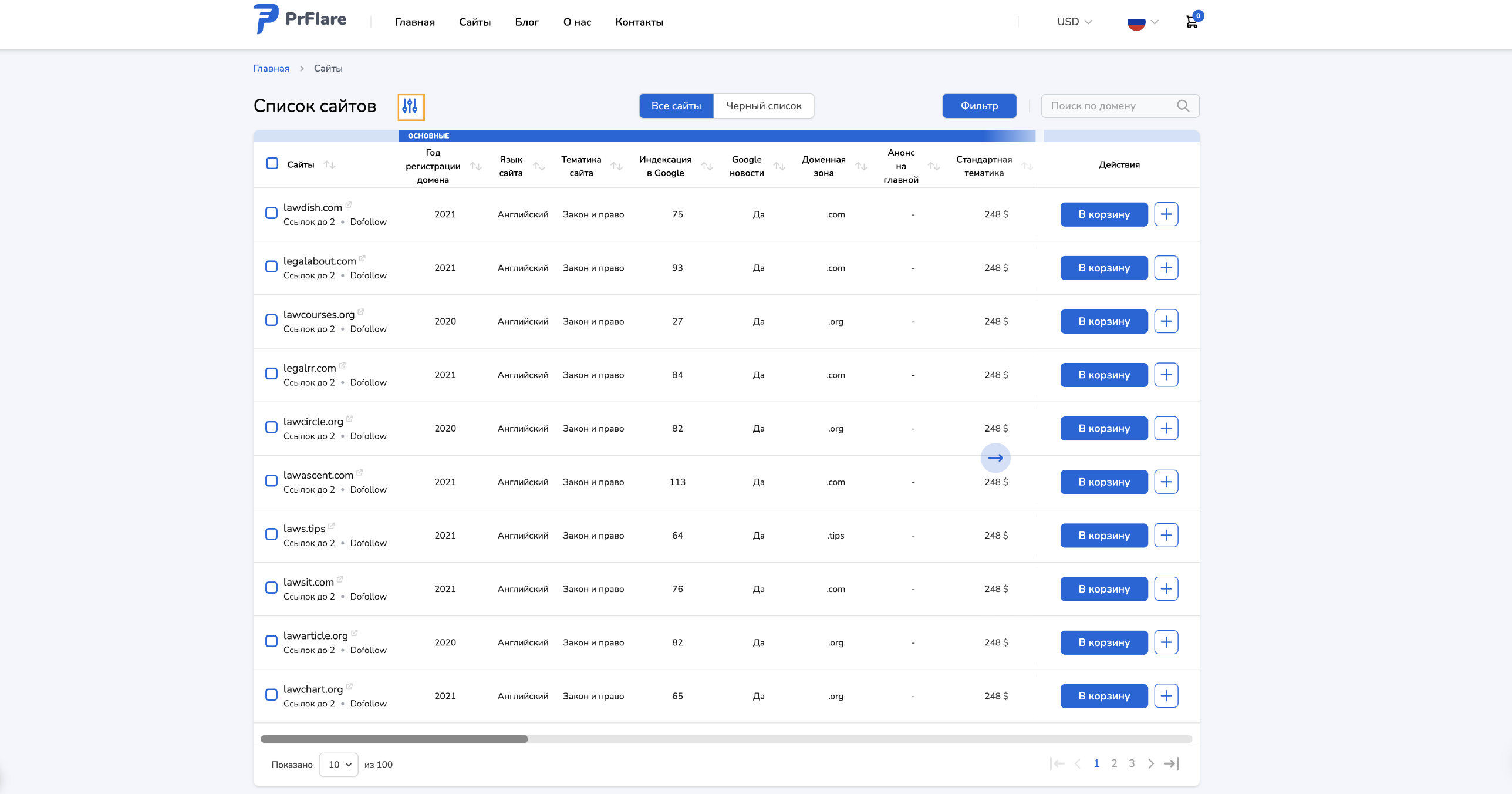Go to page 3
Screen dimensions: 1512x794
pyautogui.click(x=1131, y=763)
